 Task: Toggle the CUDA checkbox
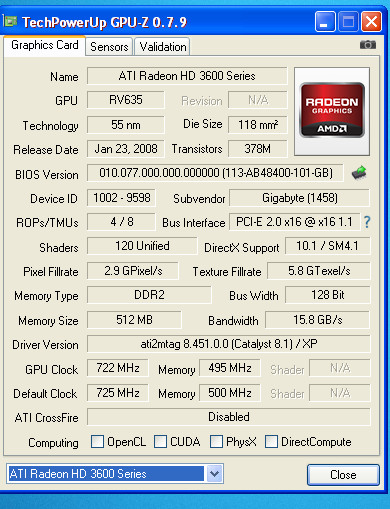[x=160, y=442]
